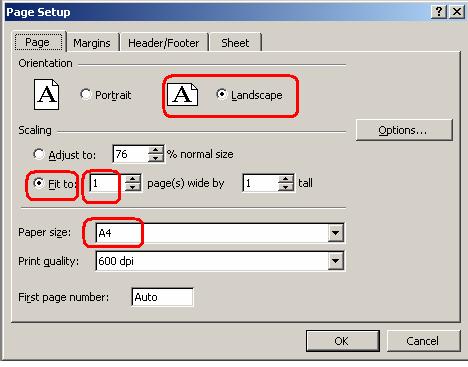Select the Portrait radio button

click(86, 94)
